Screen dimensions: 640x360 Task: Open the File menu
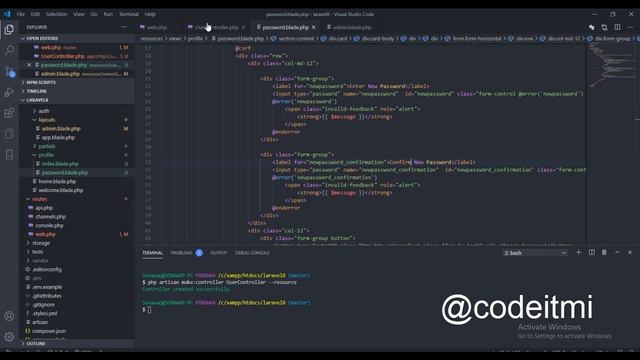tap(21, 14)
